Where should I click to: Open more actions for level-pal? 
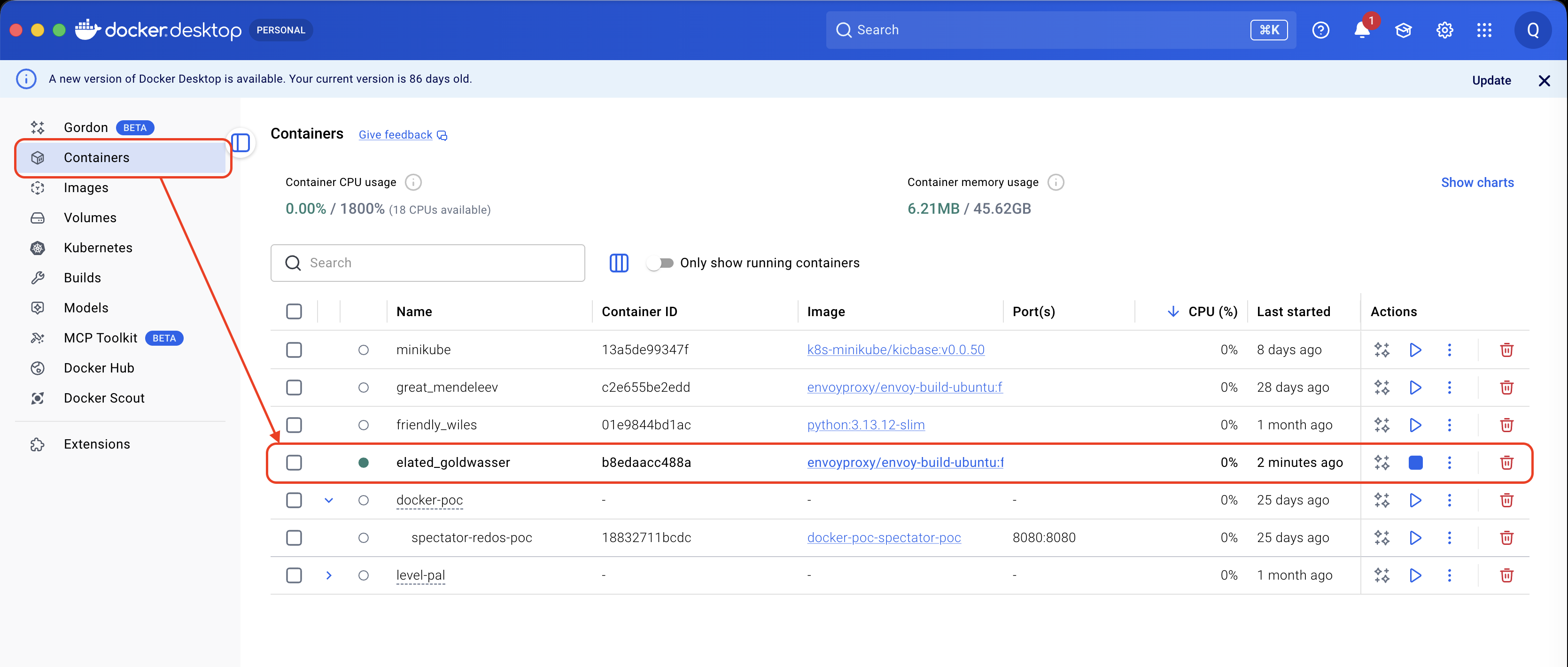tap(1449, 575)
